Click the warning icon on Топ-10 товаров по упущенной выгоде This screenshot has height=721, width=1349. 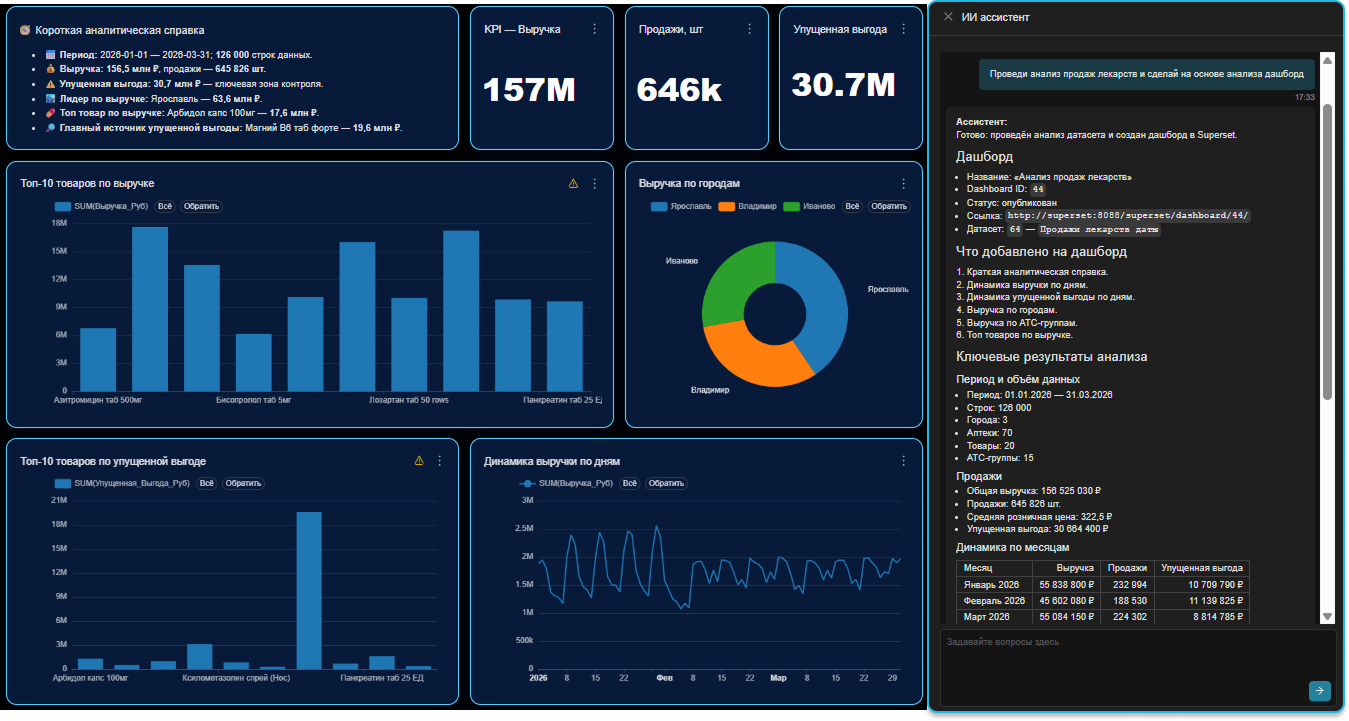point(419,461)
